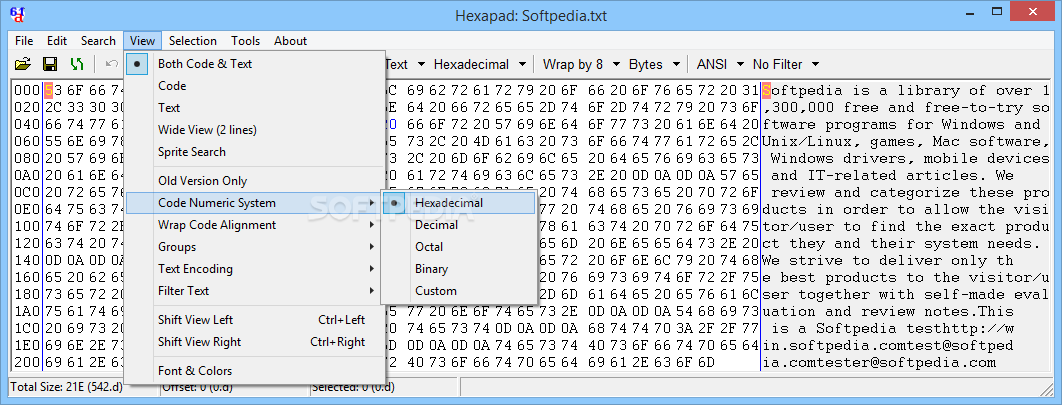Click the Save floppy disk icon
Image resolution: width=1062 pixels, height=405 pixels.
(49, 64)
